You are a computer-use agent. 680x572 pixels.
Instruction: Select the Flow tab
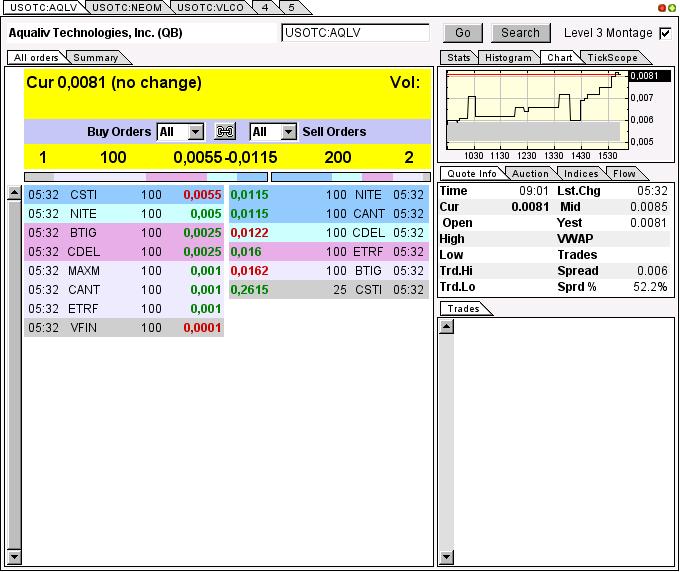[624, 174]
